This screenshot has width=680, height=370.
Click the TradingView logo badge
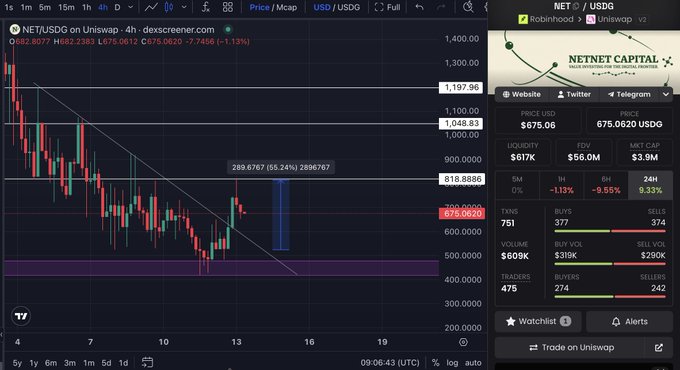(x=21, y=316)
